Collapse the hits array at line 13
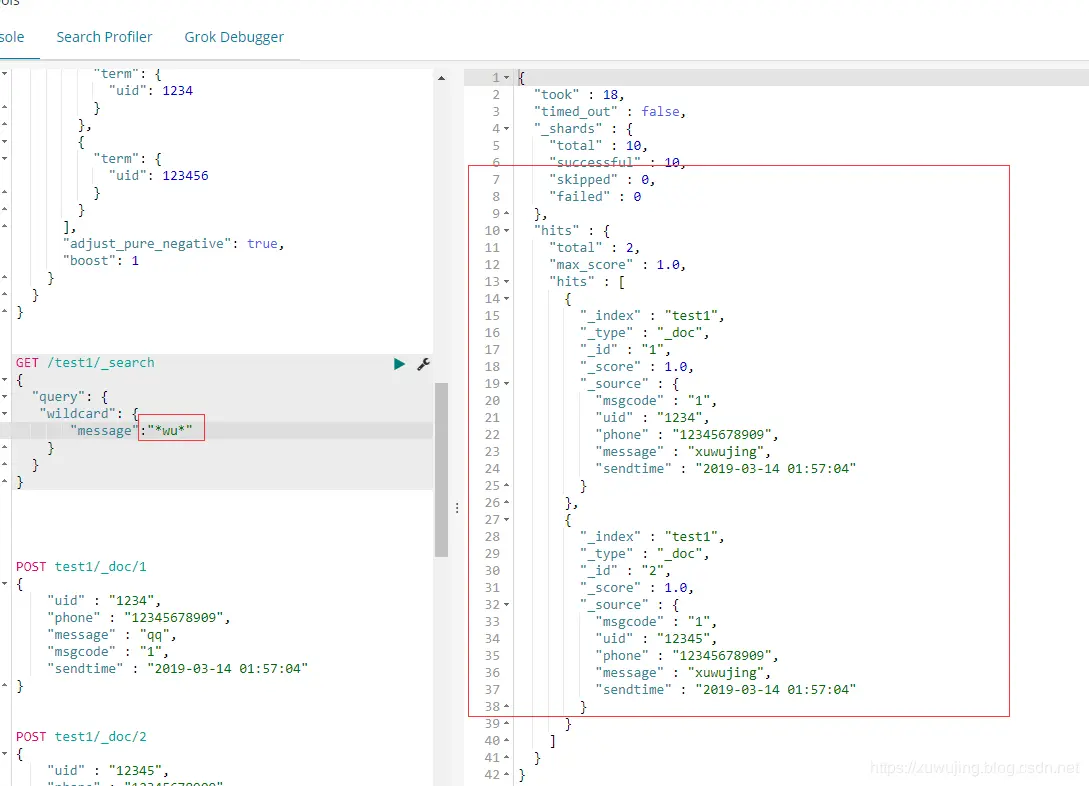Image resolution: width=1089 pixels, height=786 pixels. pyautogui.click(x=506, y=282)
